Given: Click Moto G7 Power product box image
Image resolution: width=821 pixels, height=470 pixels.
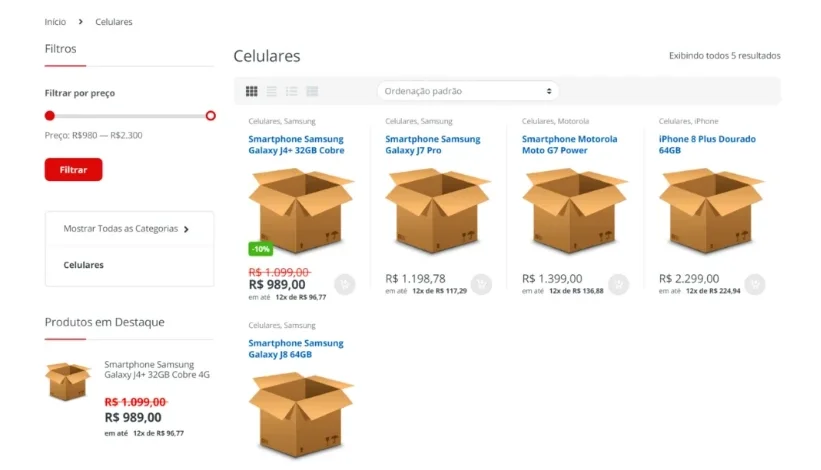Looking at the screenshot, I should pos(574,210).
